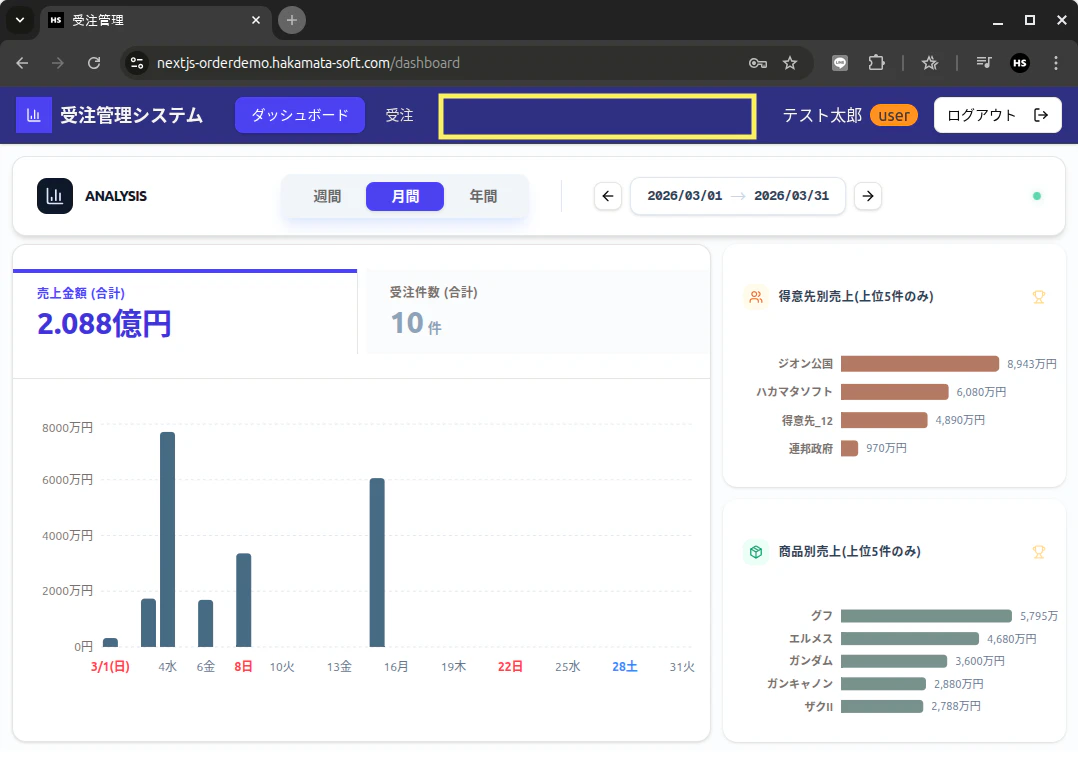Click the エルメス product sales bar
Image resolution: width=1078 pixels, height=757 pixels.
pyautogui.click(x=910, y=639)
